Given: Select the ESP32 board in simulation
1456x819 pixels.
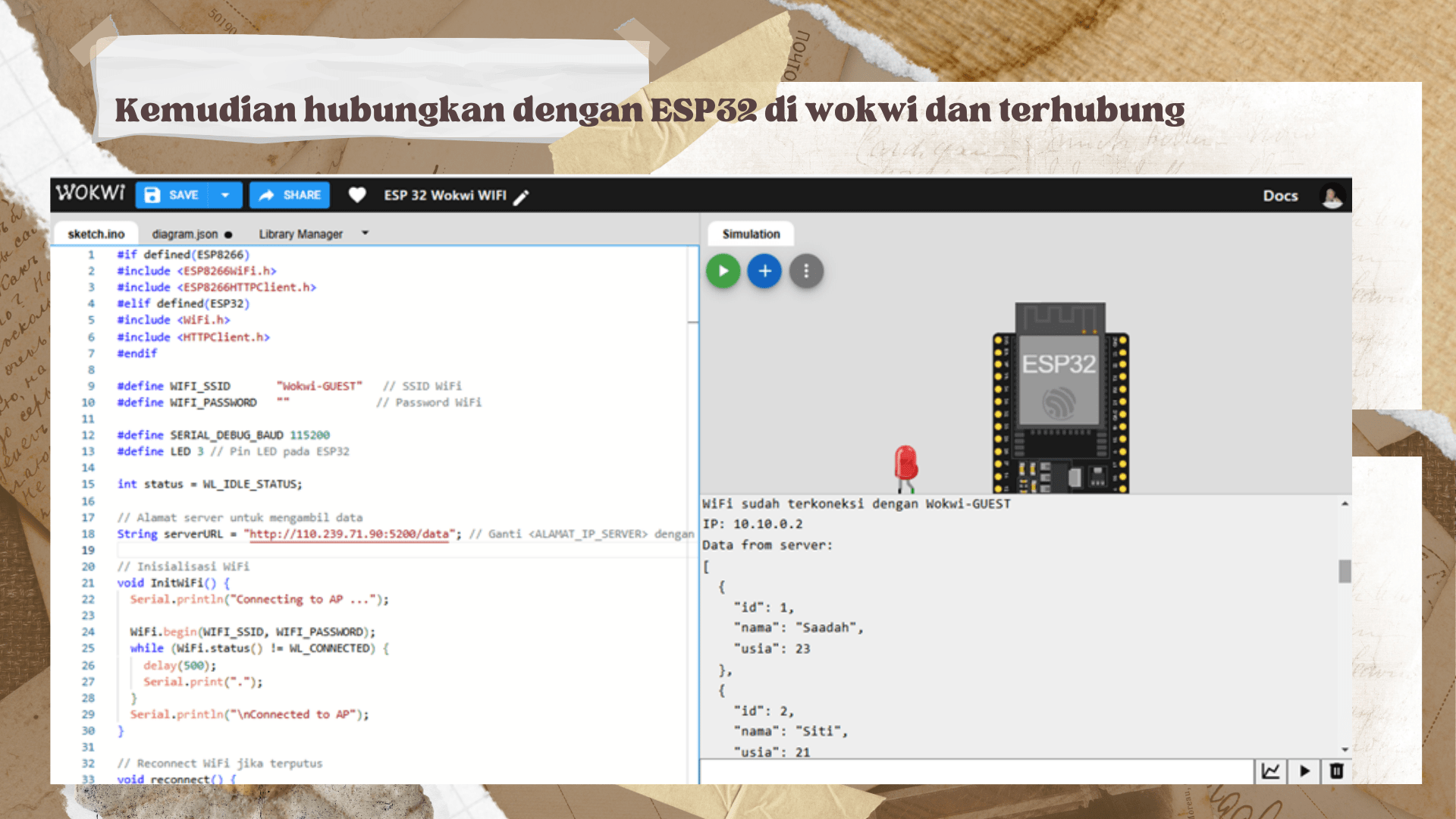Looking at the screenshot, I should coord(1060,398).
